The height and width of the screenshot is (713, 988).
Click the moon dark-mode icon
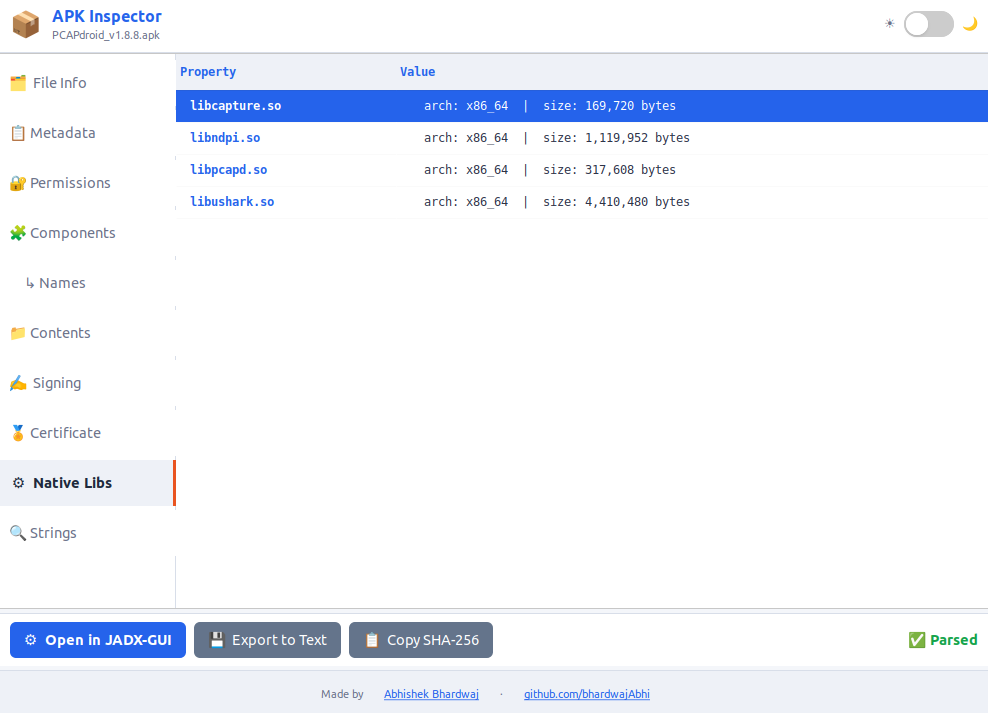pyautogui.click(x=970, y=24)
